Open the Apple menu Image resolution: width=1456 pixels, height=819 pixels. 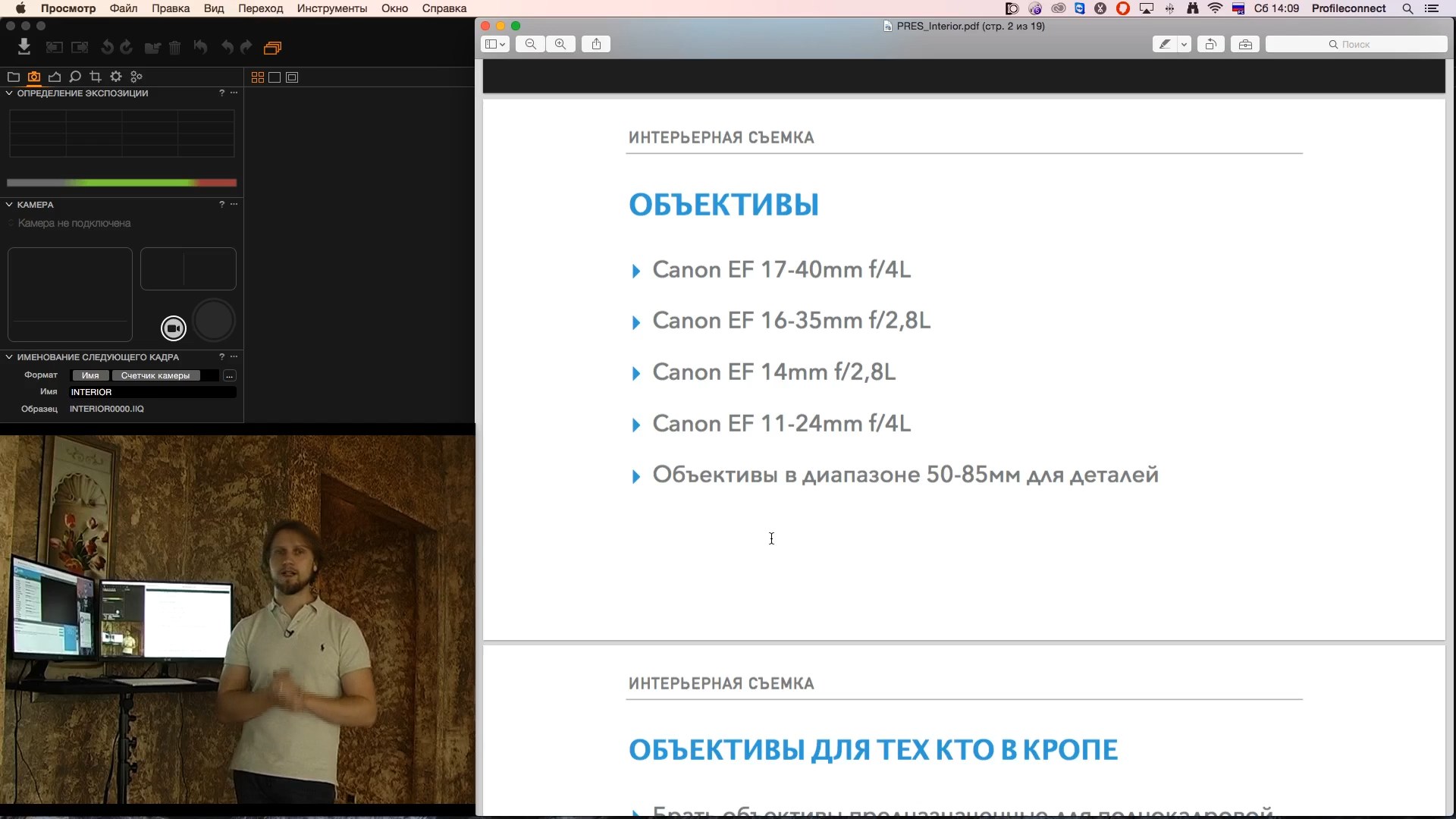point(20,8)
